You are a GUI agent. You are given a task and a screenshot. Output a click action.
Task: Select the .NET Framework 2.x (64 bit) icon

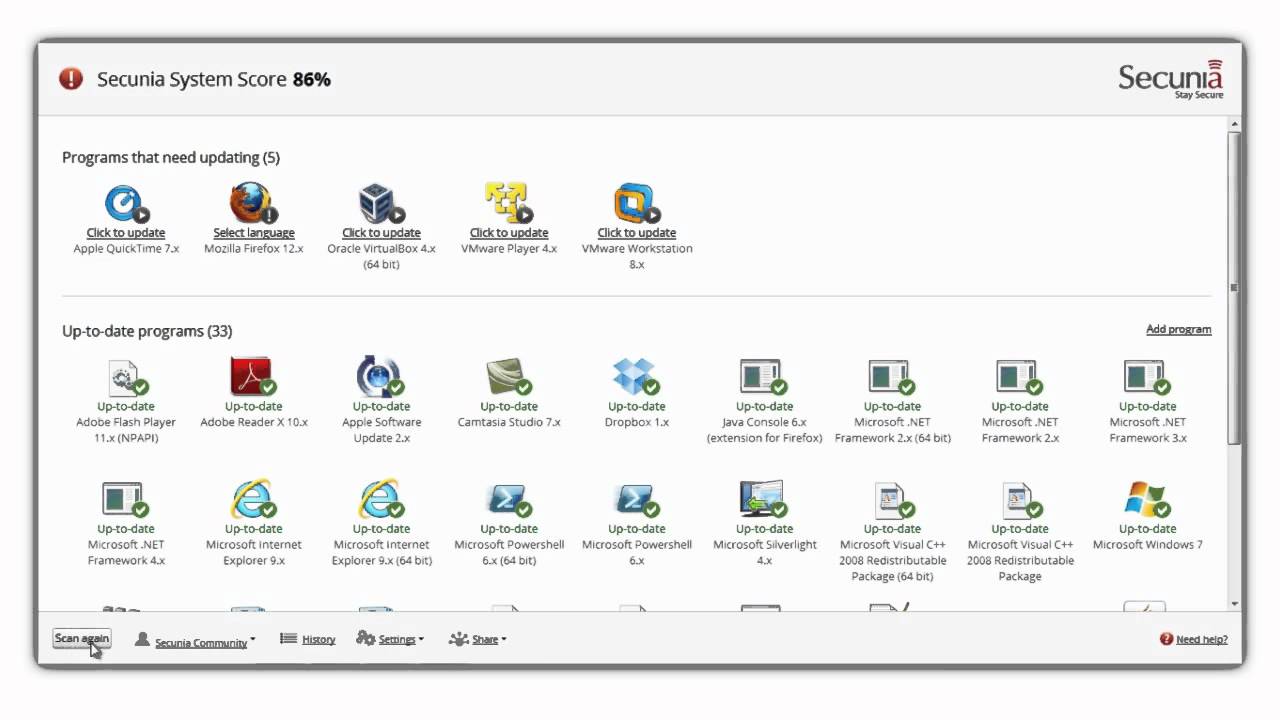tap(892, 377)
